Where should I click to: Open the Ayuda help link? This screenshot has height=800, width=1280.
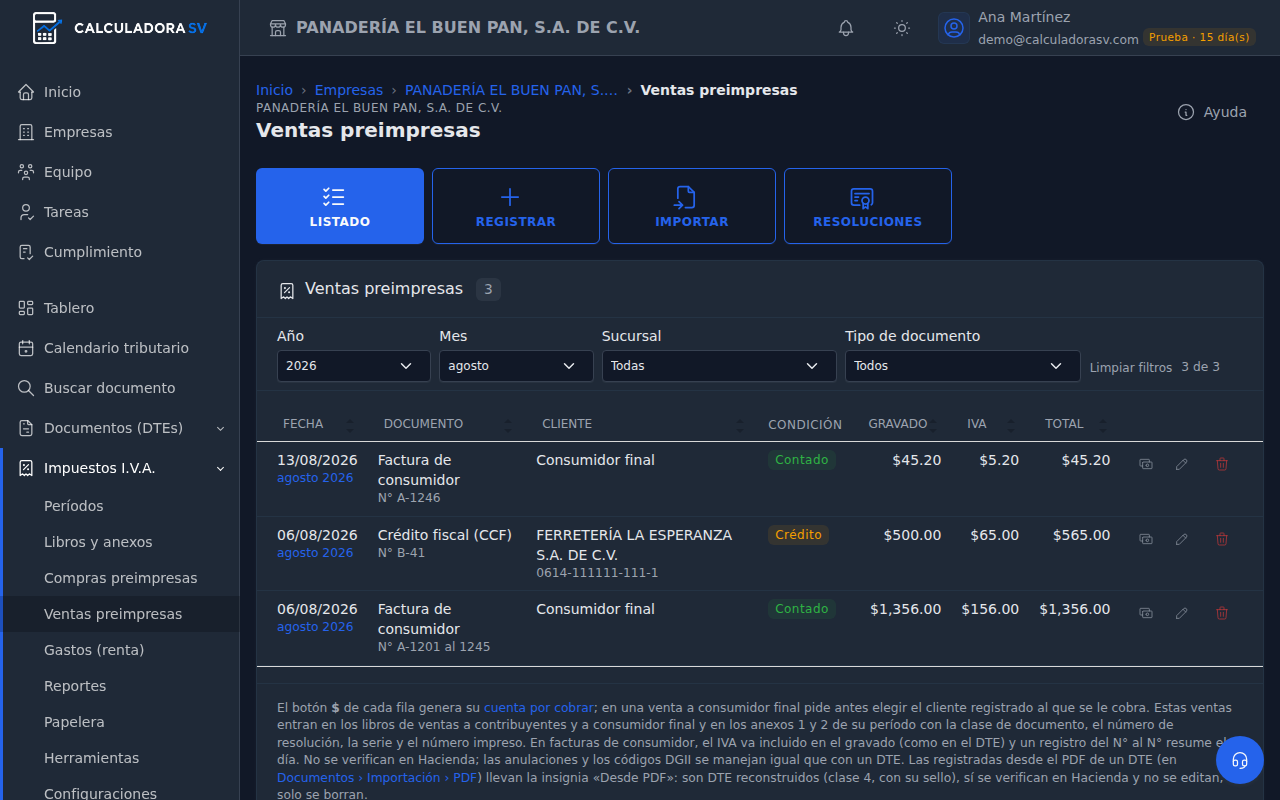(1212, 112)
